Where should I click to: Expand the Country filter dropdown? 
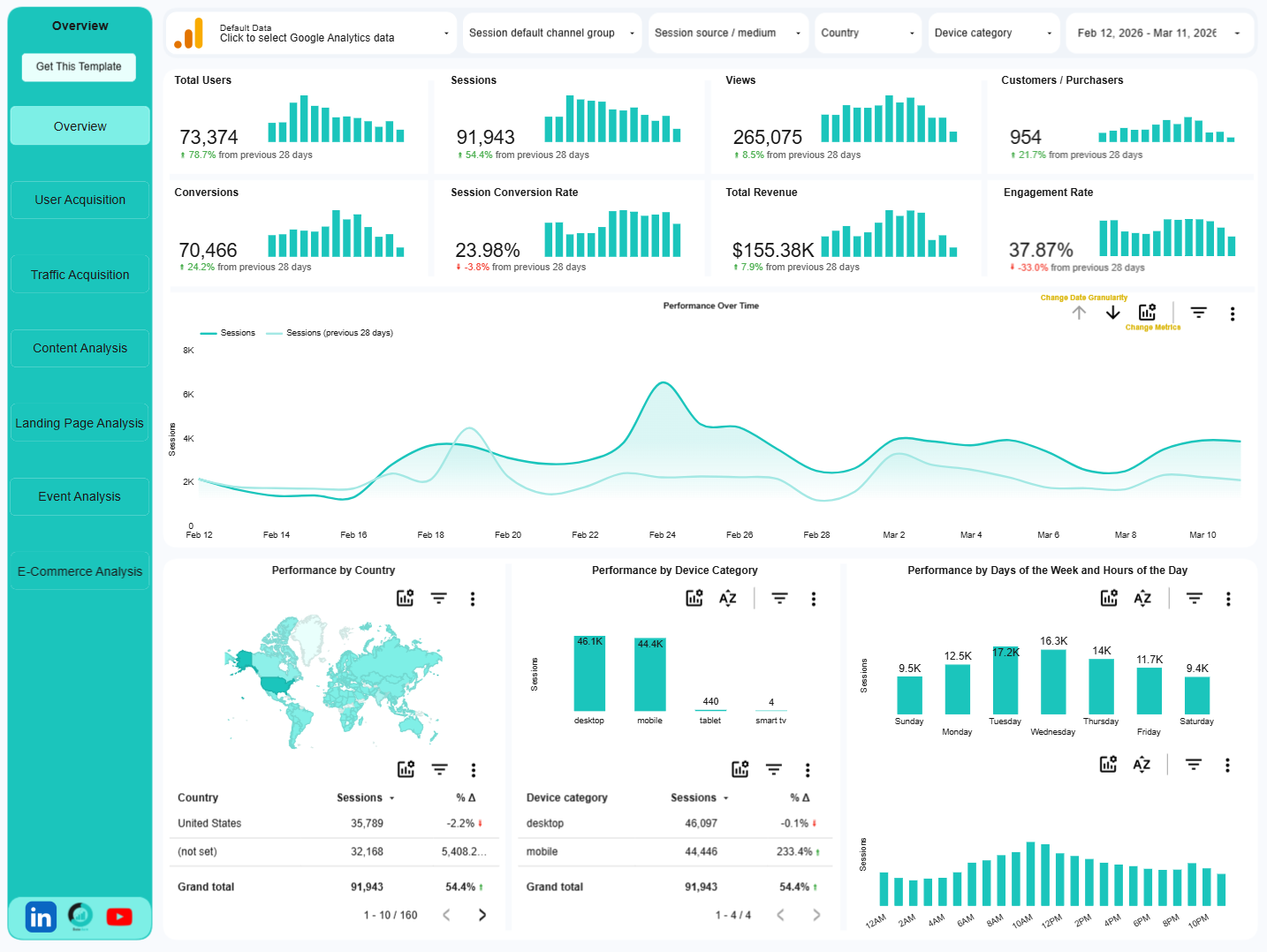[868, 33]
